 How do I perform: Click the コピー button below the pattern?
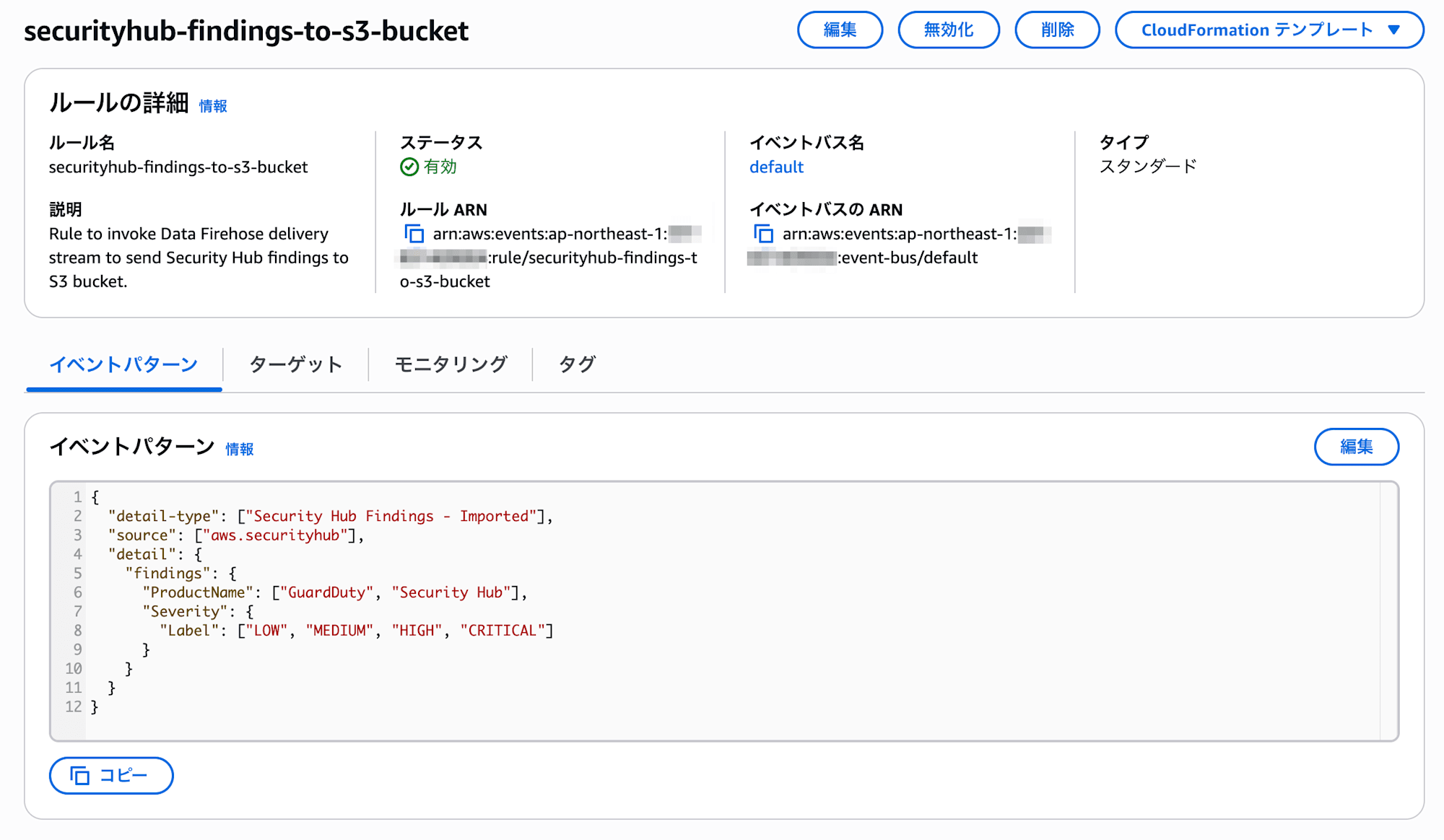point(111,775)
